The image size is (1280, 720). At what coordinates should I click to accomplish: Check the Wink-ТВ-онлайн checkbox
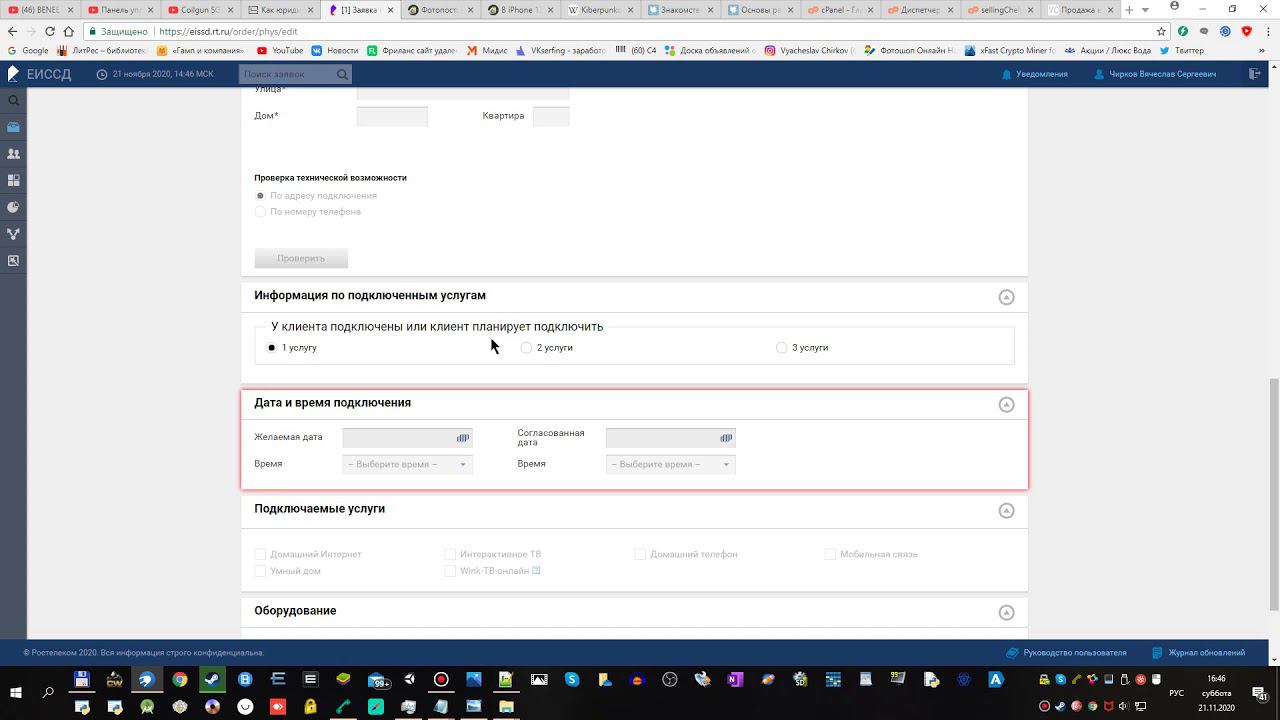[x=450, y=571]
